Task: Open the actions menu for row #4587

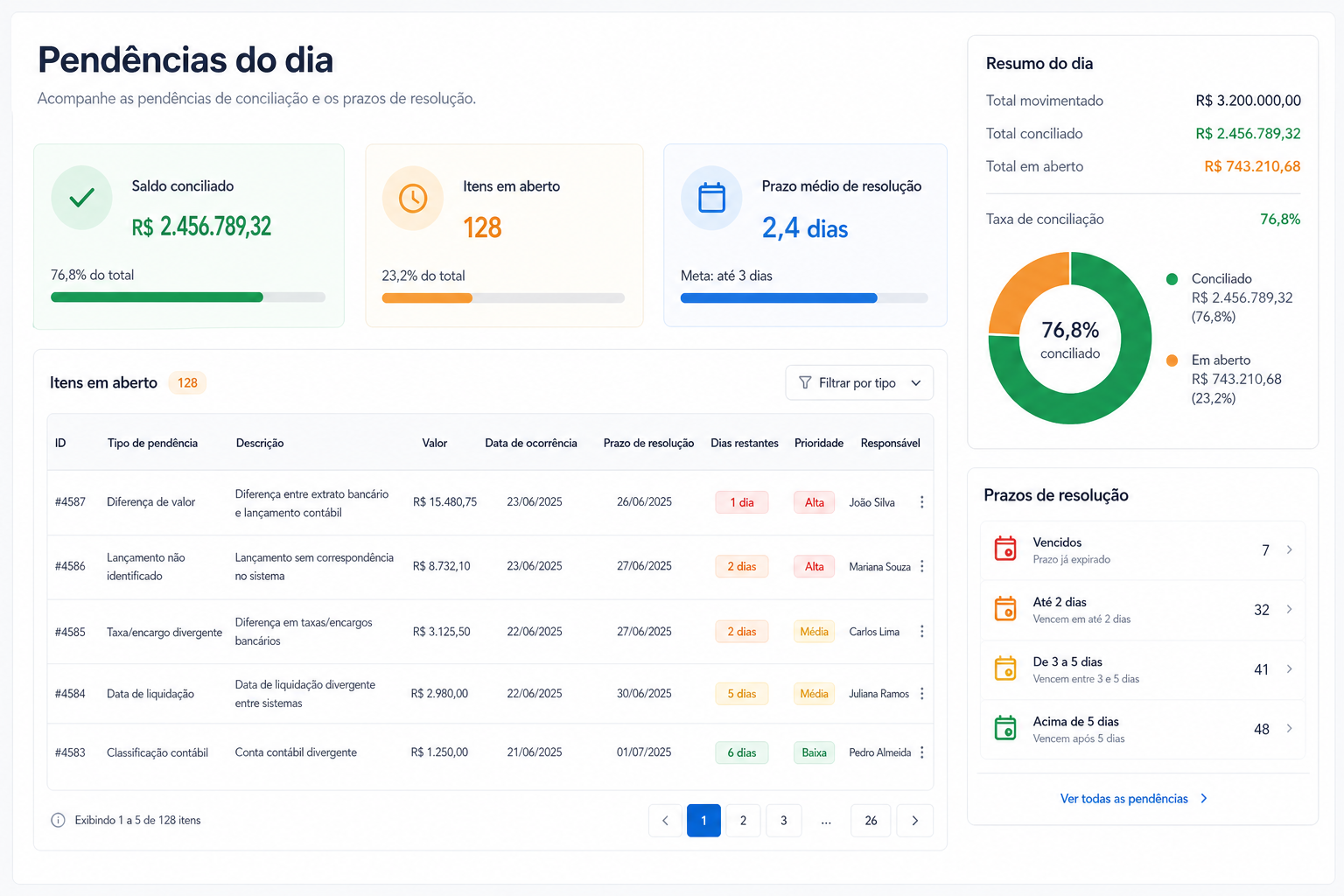Action: [x=921, y=502]
